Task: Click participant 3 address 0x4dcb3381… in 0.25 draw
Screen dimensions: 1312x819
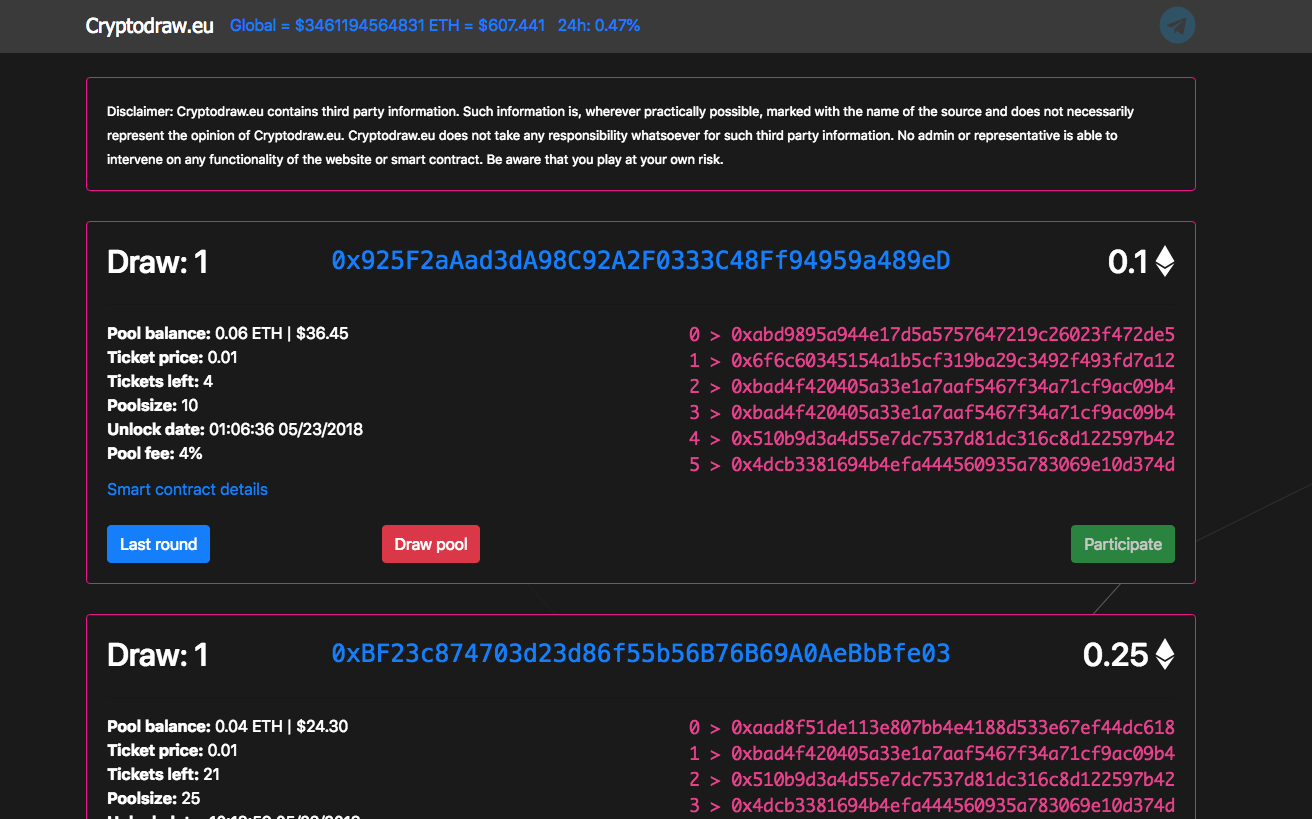Action: point(953,805)
